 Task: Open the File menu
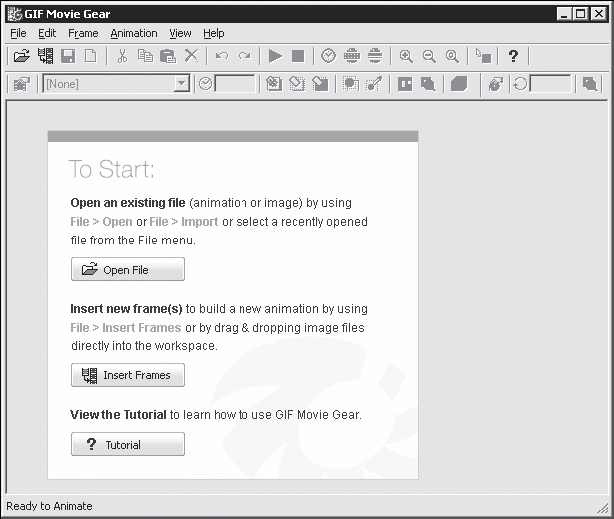point(18,33)
